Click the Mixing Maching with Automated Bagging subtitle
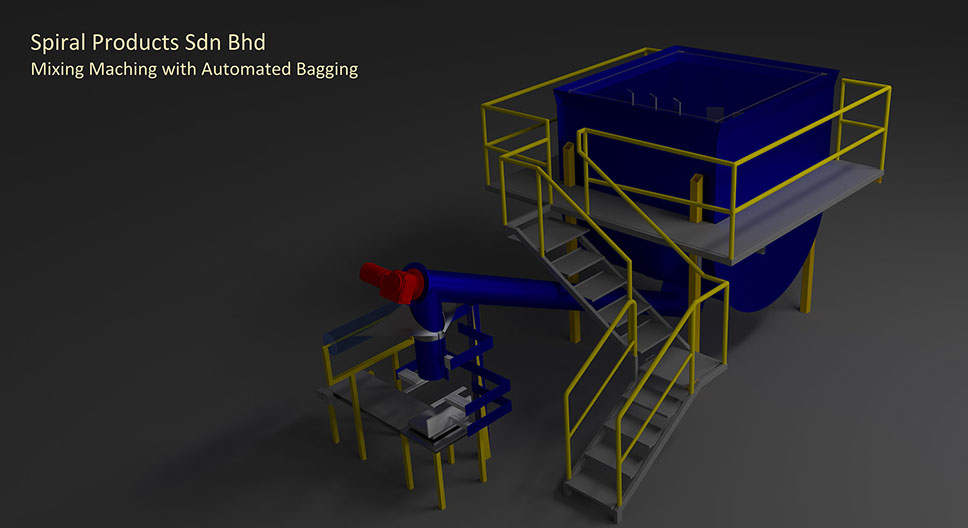 (194, 71)
